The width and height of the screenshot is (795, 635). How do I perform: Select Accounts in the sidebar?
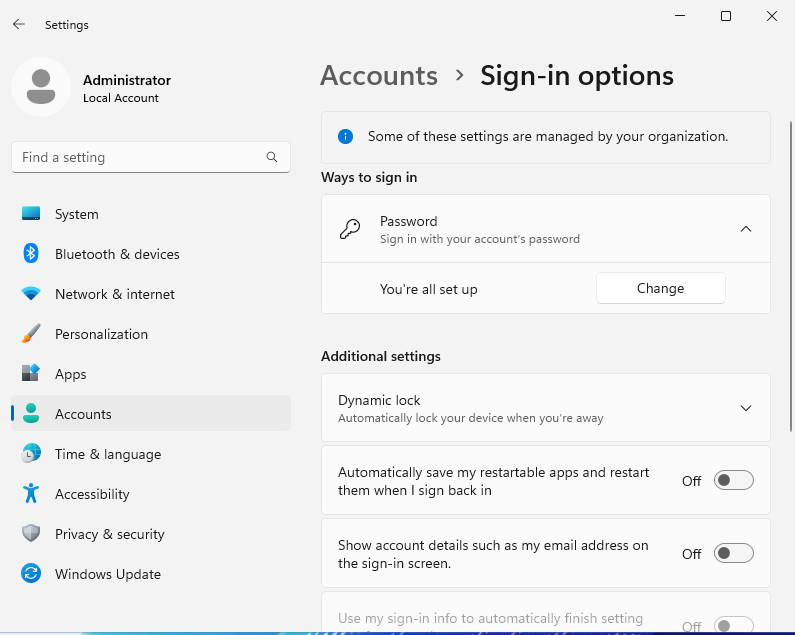(84, 414)
